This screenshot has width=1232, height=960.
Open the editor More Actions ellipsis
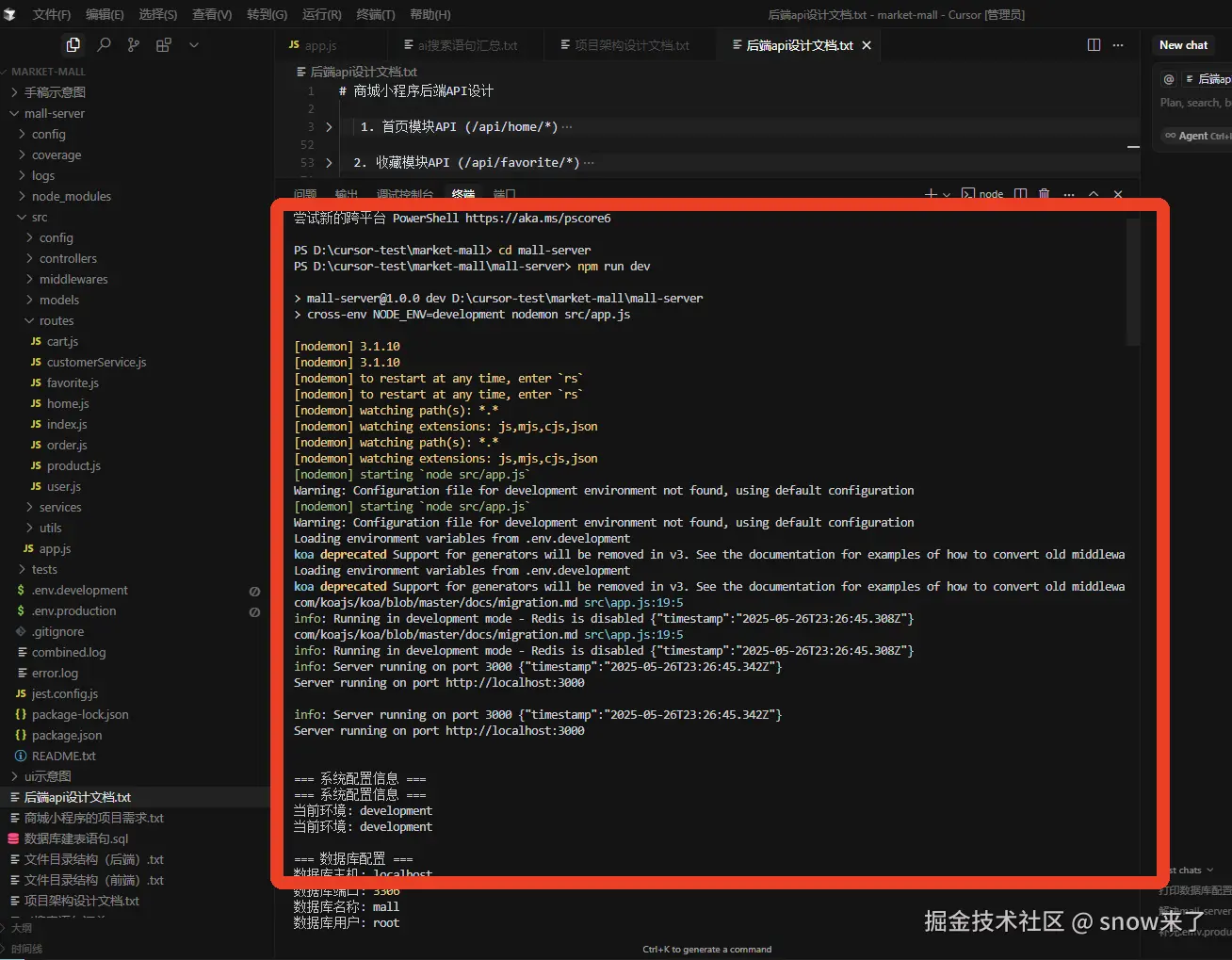[1118, 45]
